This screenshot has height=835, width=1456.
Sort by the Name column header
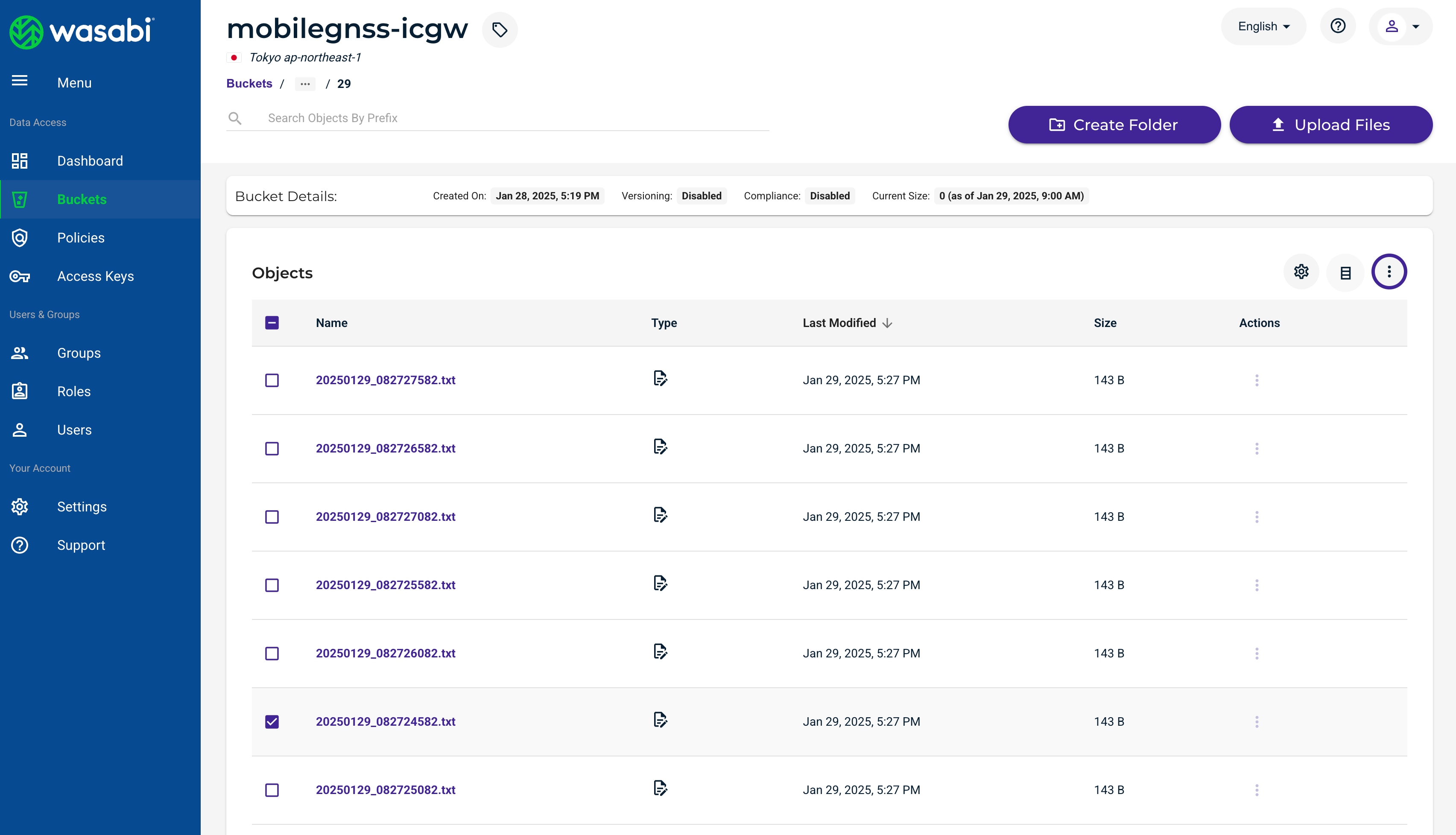(331, 323)
